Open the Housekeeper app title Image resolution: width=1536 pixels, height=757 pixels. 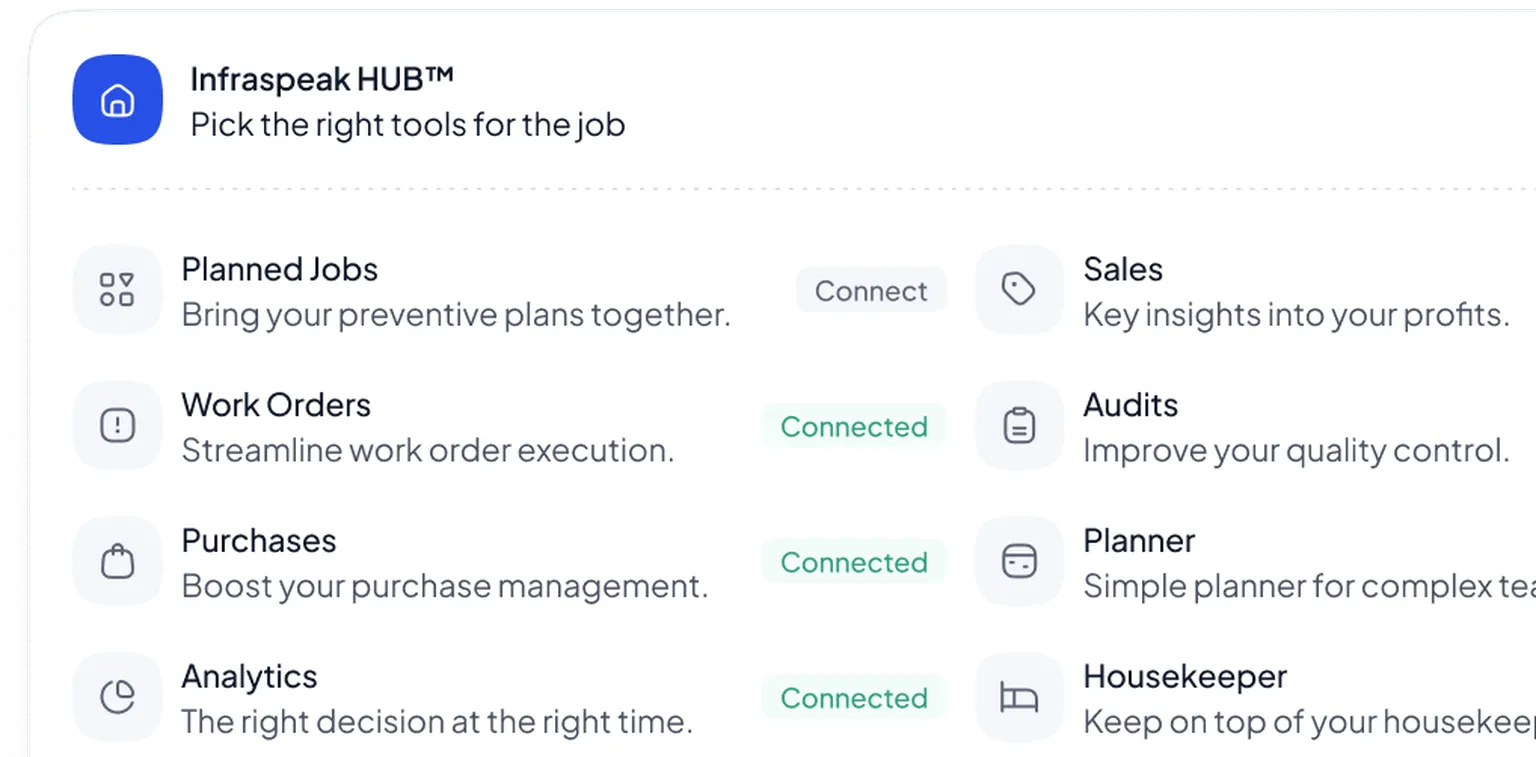tap(1184, 677)
